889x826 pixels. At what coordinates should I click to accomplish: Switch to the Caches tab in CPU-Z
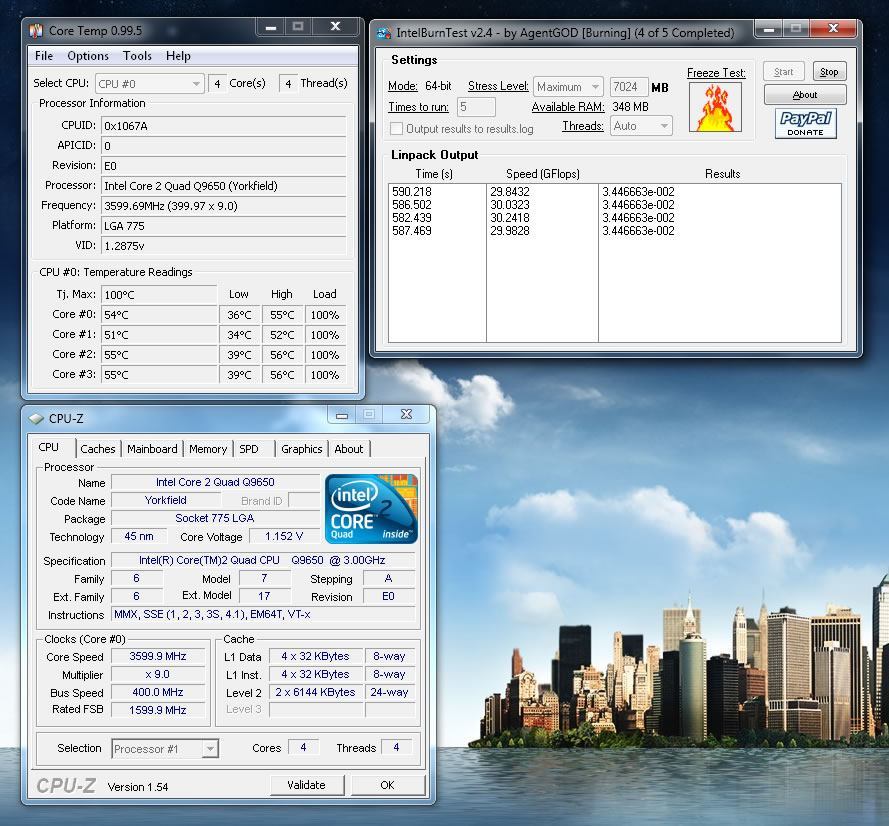98,449
